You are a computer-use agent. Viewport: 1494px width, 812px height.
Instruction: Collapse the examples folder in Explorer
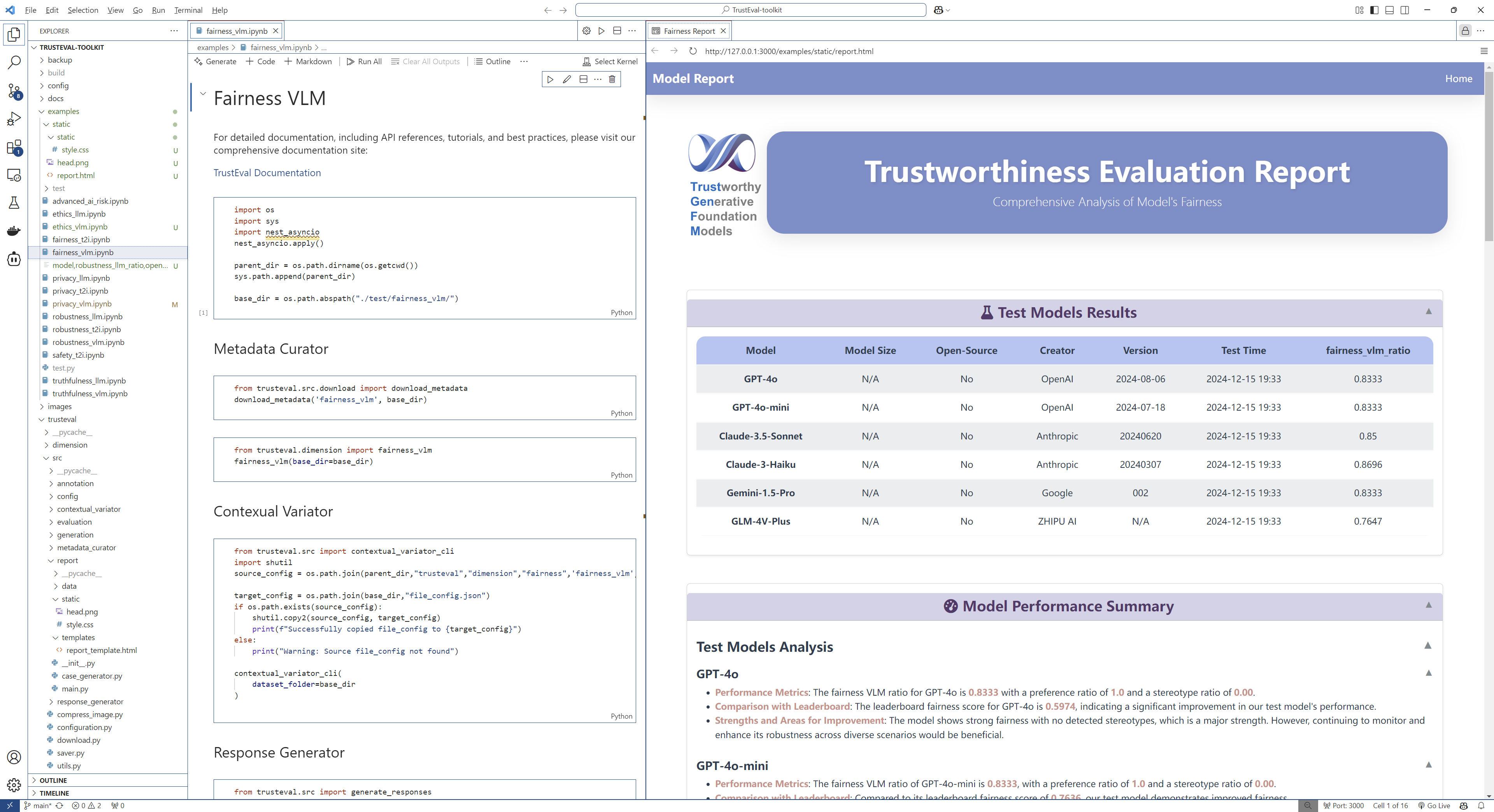click(107, 111)
